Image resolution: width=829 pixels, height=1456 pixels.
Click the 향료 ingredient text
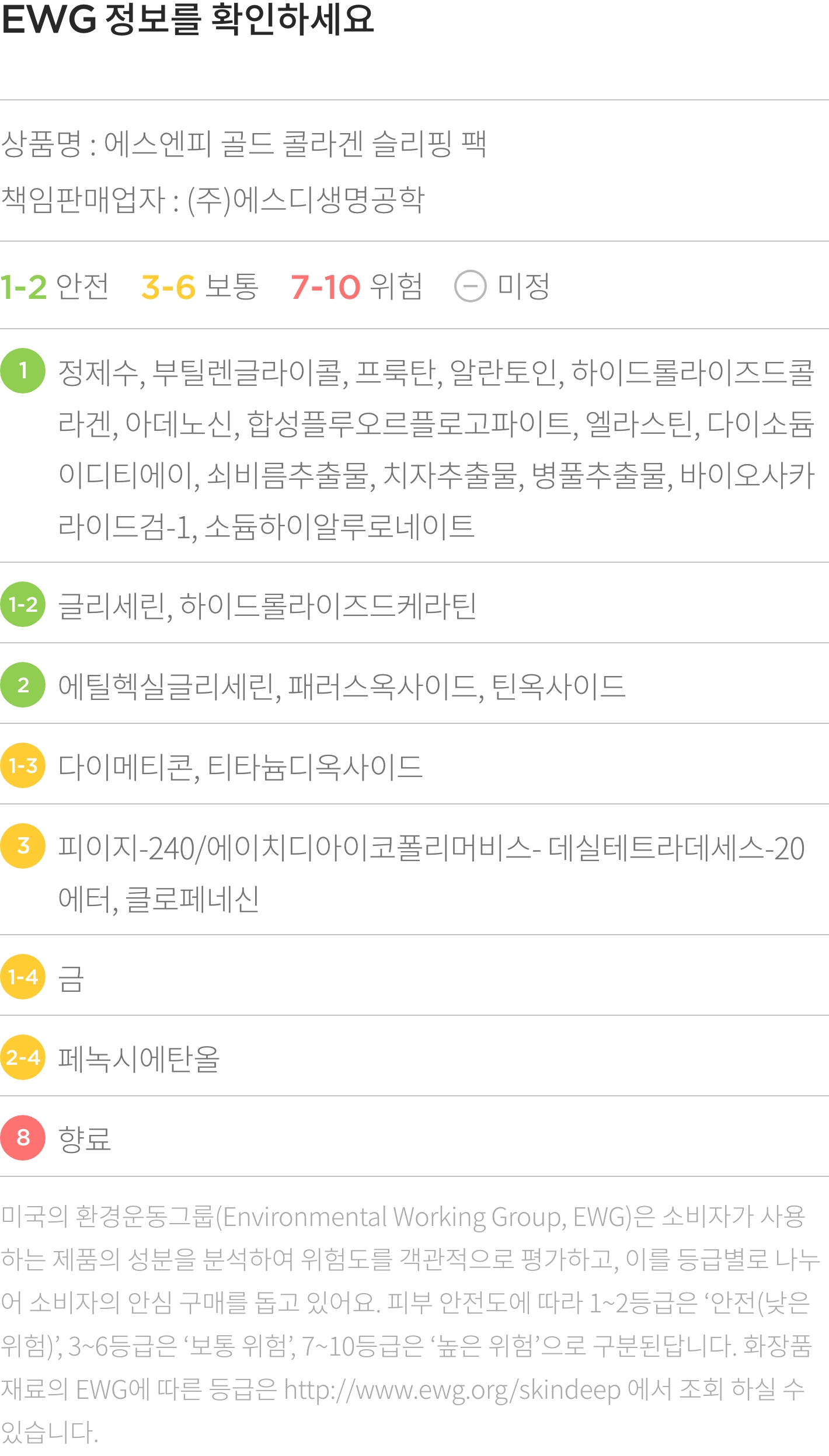click(x=85, y=1139)
